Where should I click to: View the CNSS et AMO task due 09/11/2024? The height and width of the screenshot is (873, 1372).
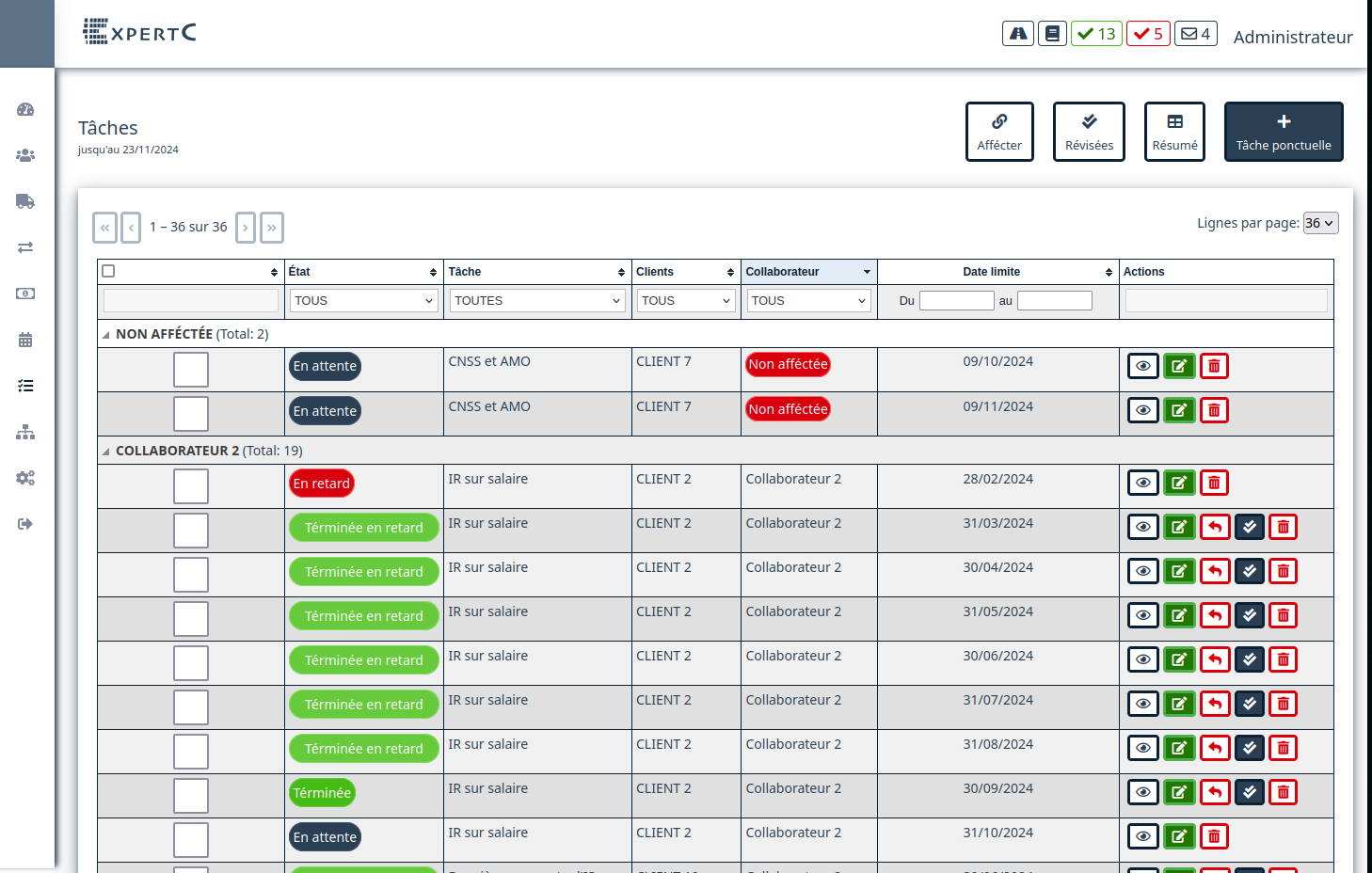[1142, 410]
